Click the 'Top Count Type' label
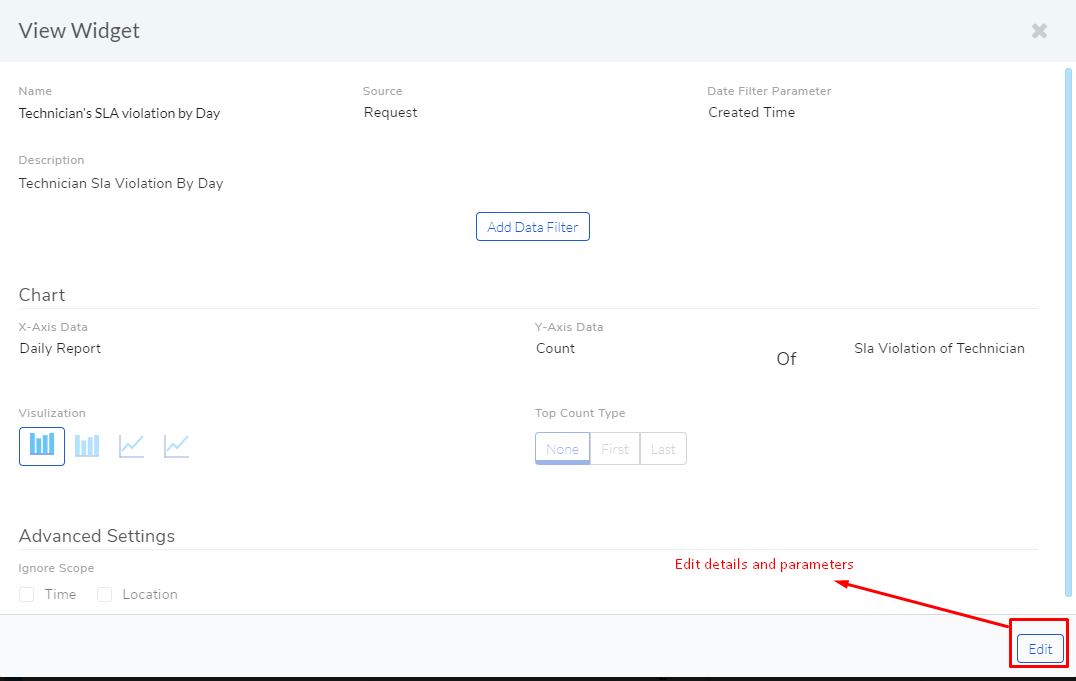This screenshot has height=681, width=1076. click(x=580, y=413)
